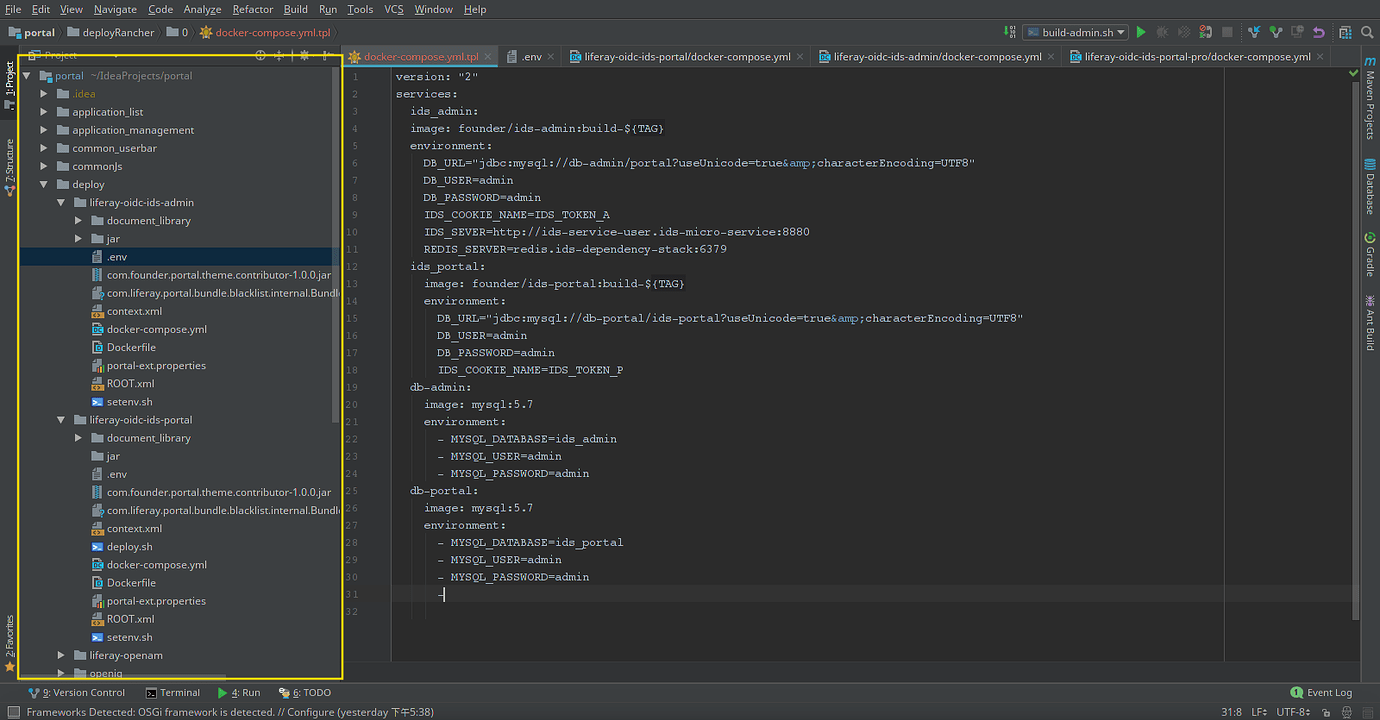Expand the .idea folder
Image resolution: width=1380 pixels, height=720 pixels.
44,94
